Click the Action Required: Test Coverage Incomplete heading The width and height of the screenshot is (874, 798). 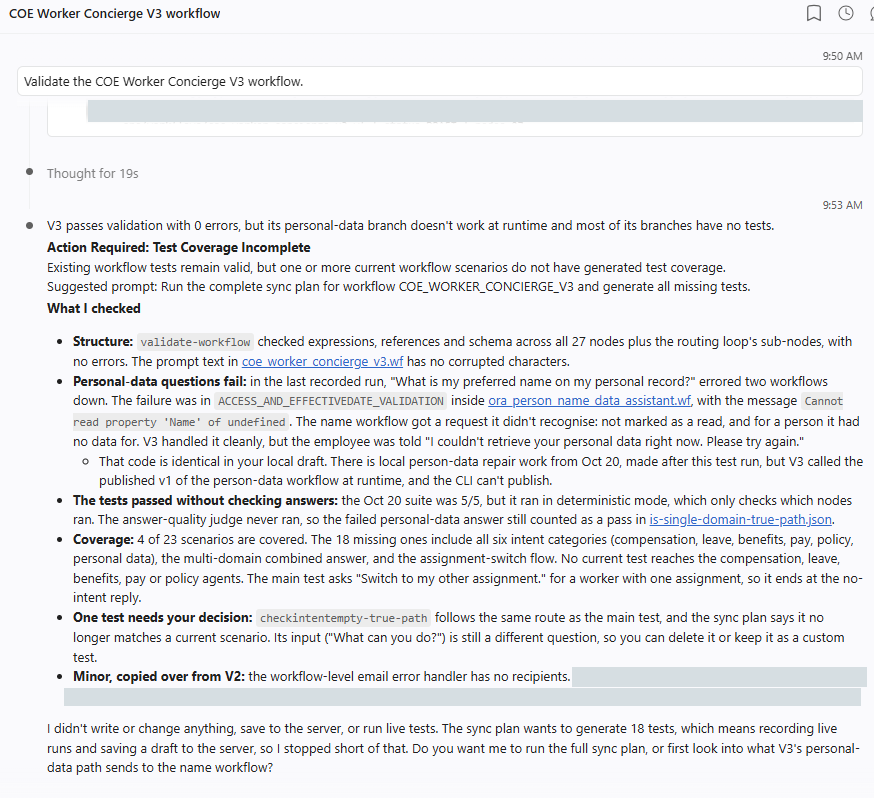[179, 247]
